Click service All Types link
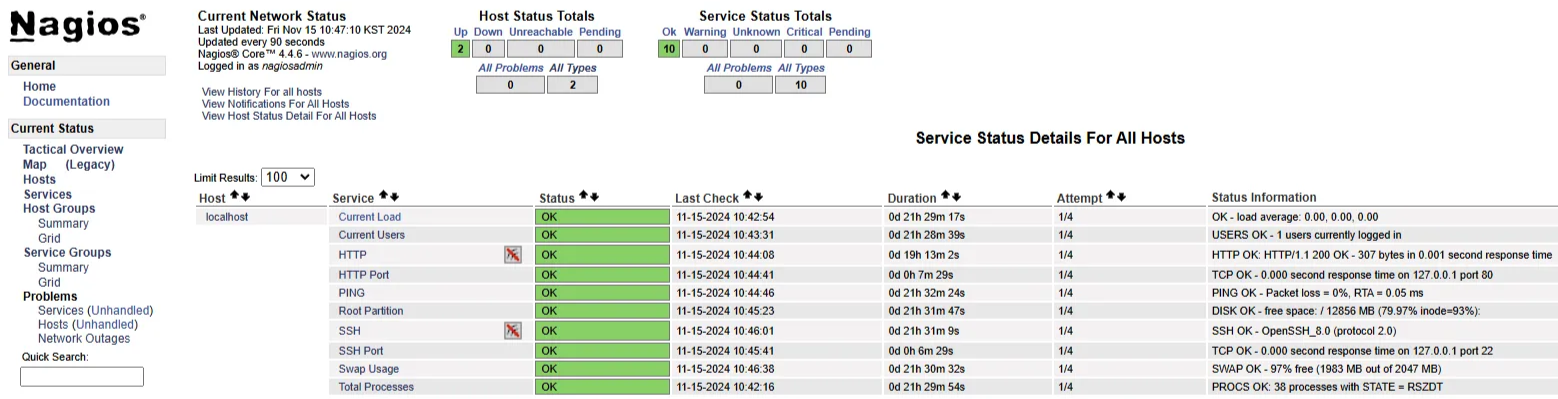This screenshot has height=399, width=1558. 801,68
